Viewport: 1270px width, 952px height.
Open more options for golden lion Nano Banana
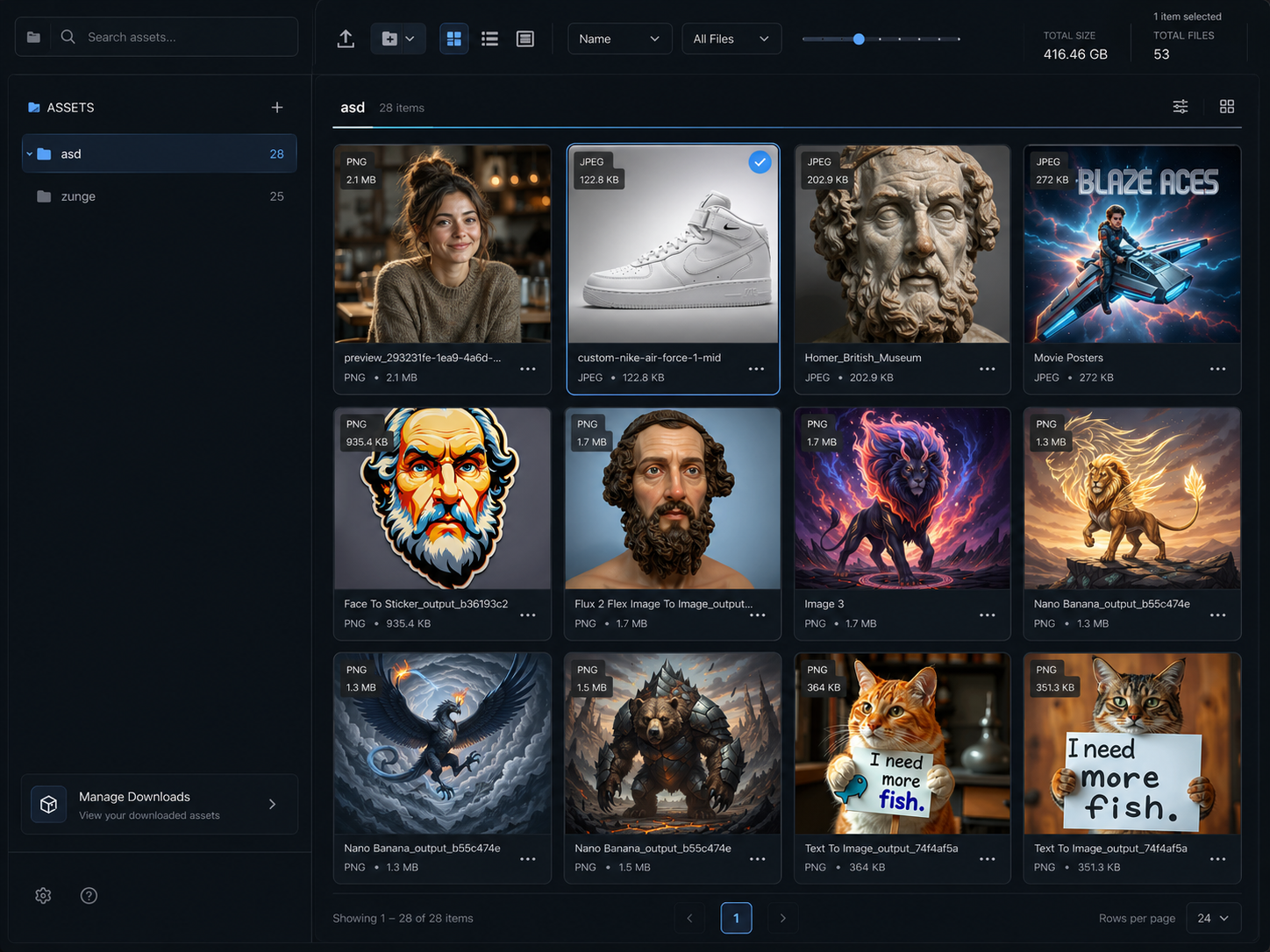1217,615
